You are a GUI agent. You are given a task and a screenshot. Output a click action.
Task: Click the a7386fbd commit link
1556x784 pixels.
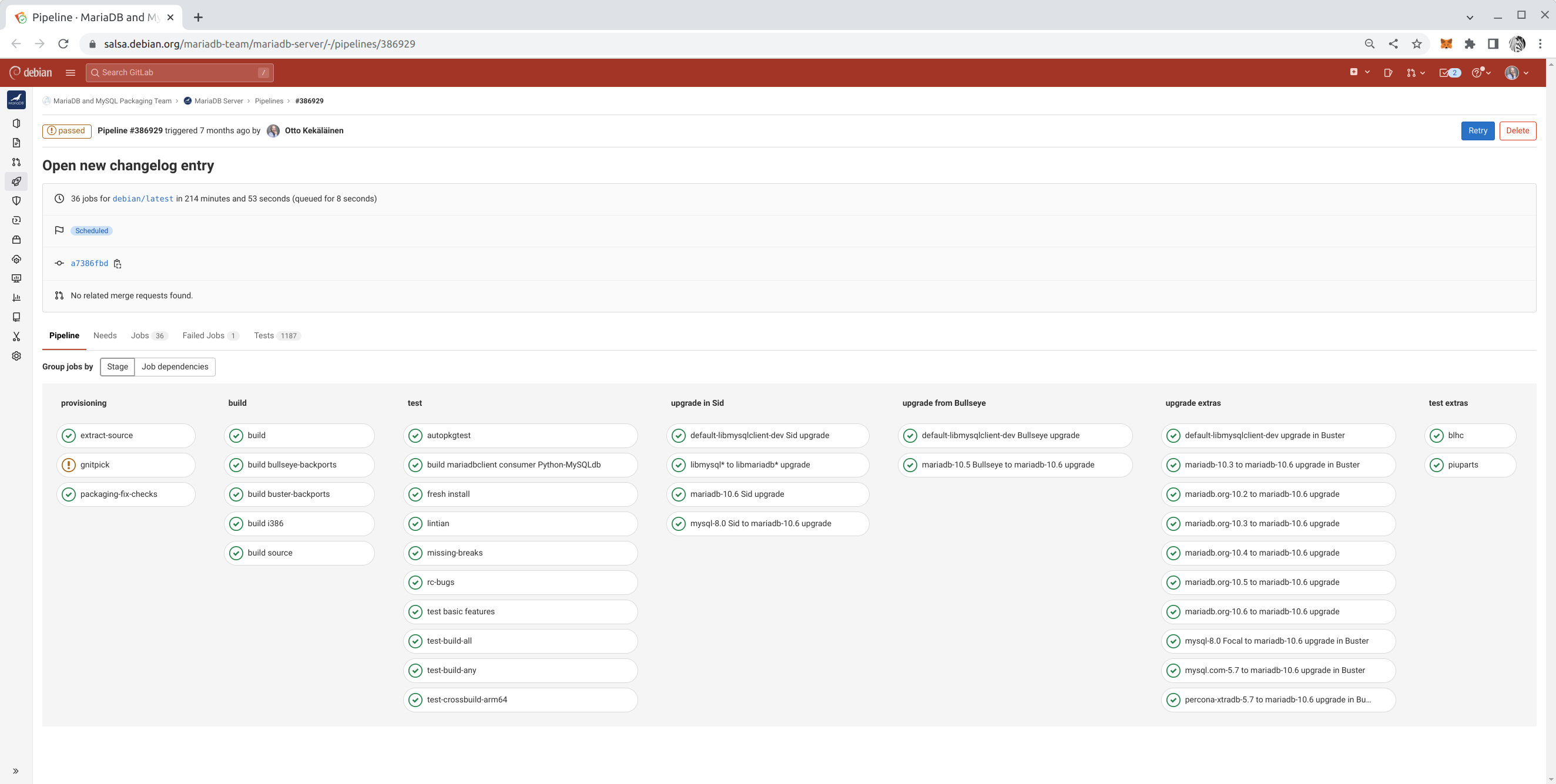coord(89,263)
